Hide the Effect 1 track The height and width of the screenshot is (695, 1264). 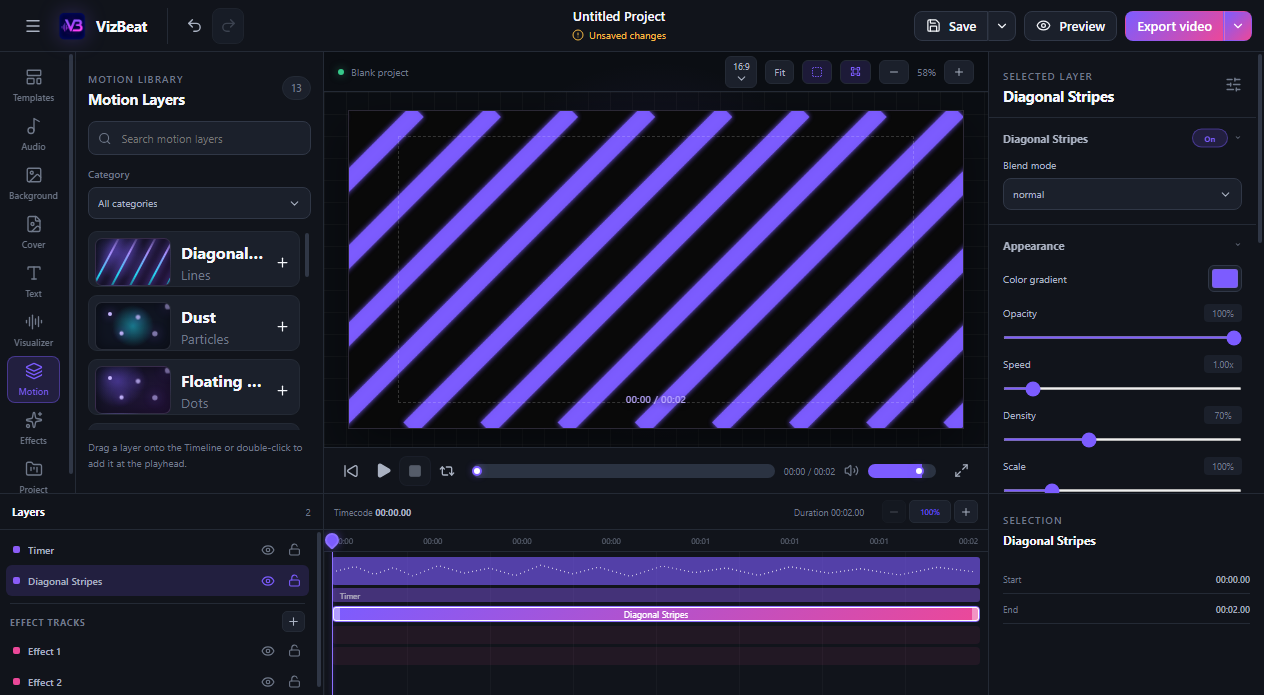(268, 651)
